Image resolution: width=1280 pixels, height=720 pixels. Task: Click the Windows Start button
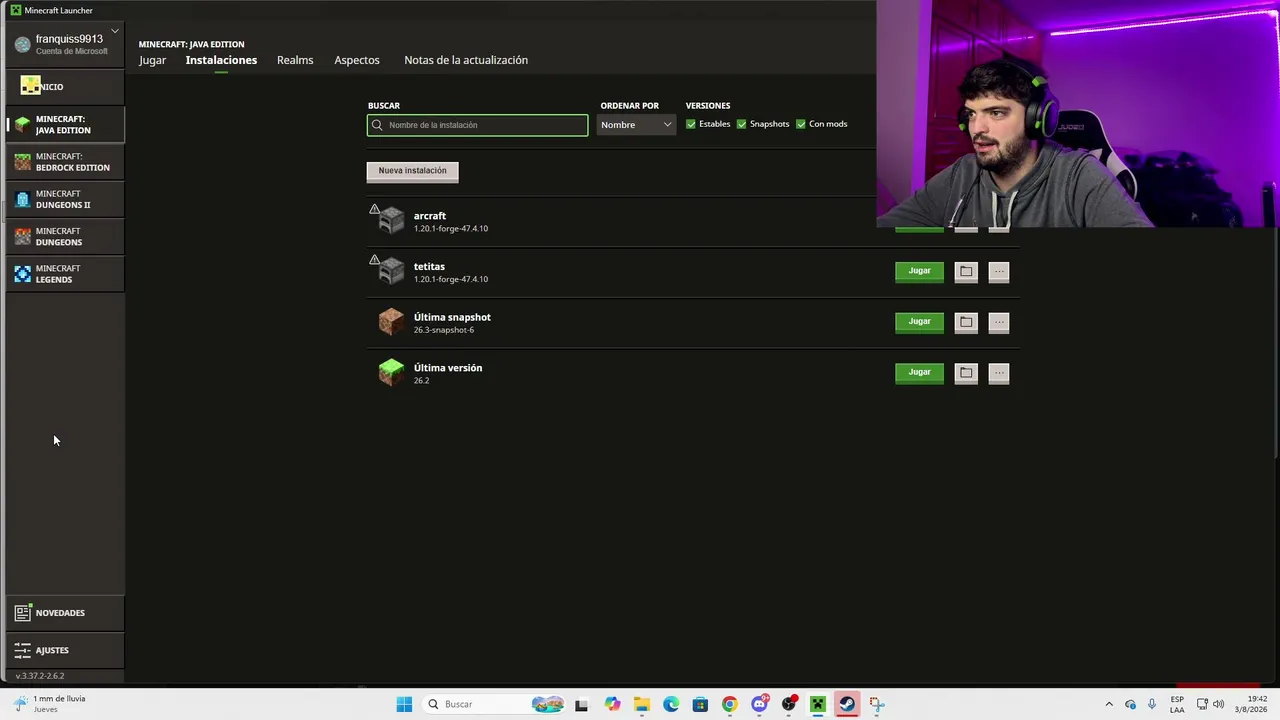[x=404, y=704]
